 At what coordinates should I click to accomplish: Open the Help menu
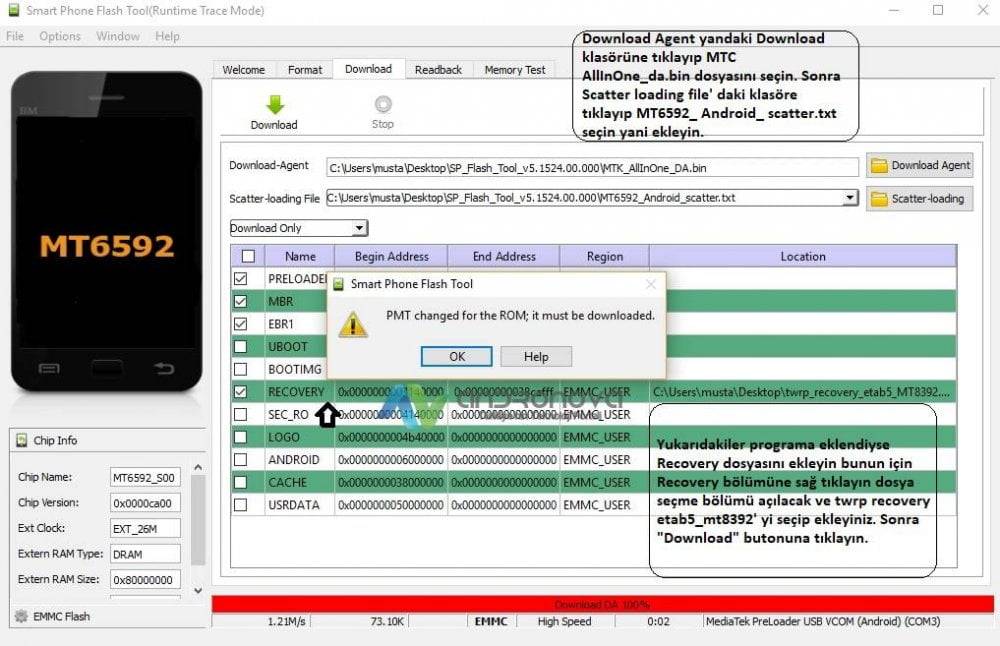167,36
